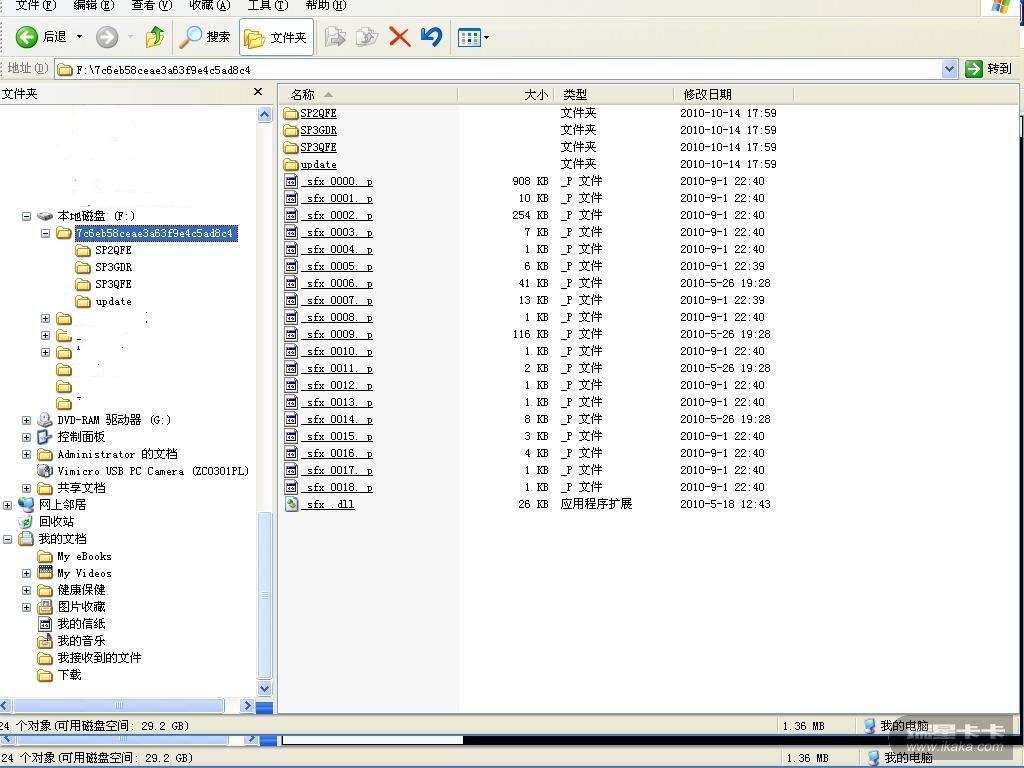The width and height of the screenshot is (1024, 768).
Task: Select the SP3GDR folder in file list
Action: point(318,130)
